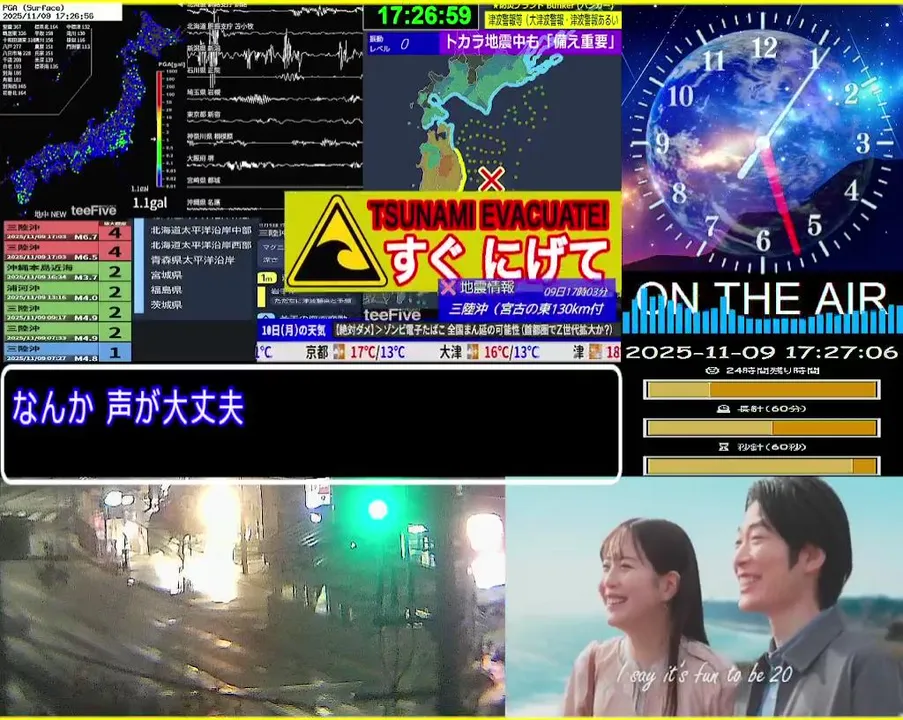Click the 24時間残り時間 progress bar
Screen dimensions: 903x720
[761, 390]
